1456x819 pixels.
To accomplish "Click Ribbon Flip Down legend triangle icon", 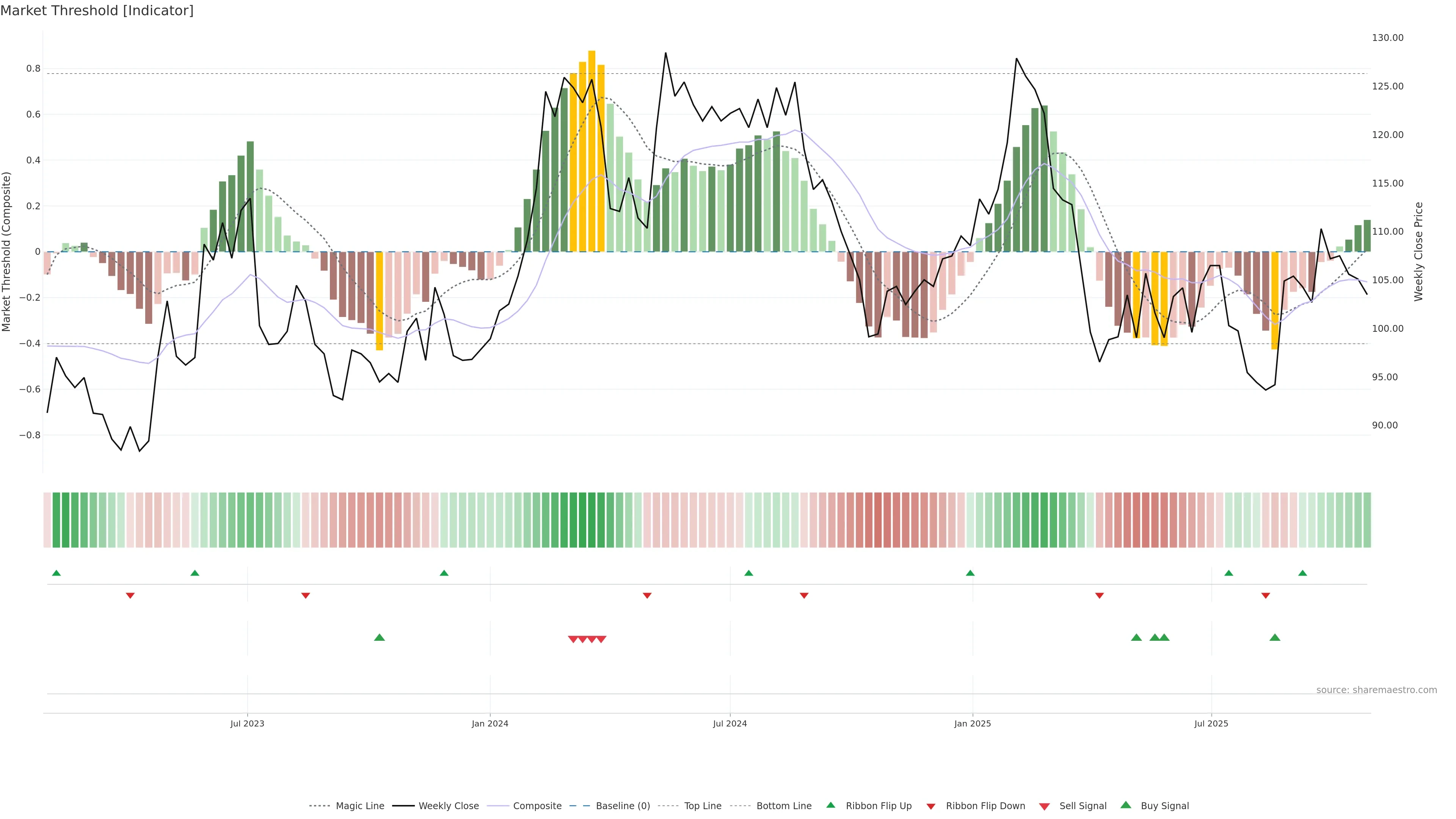I will pyautogui.click(x=931, y=806).
